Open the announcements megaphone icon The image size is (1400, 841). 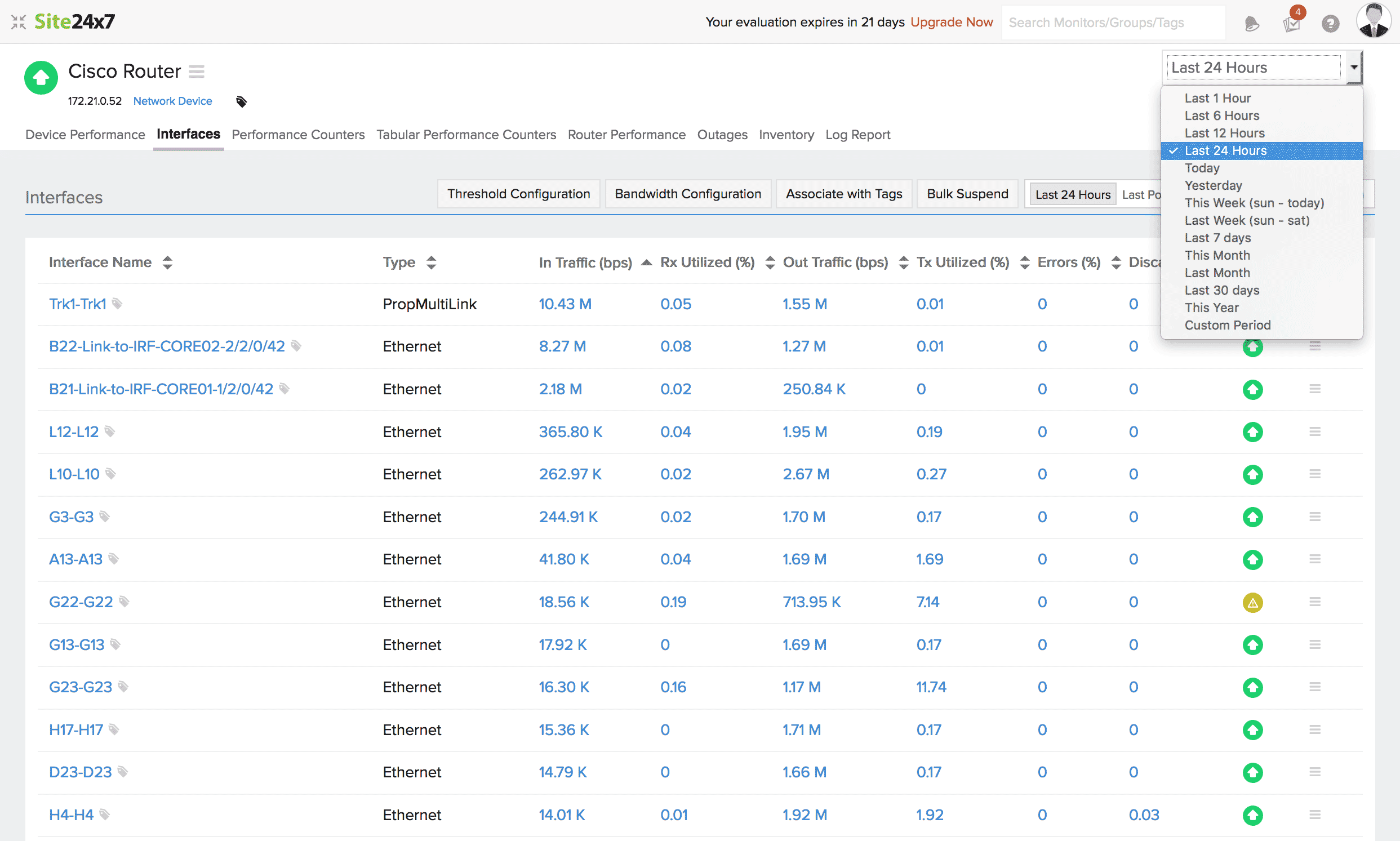pos(1251,23)
